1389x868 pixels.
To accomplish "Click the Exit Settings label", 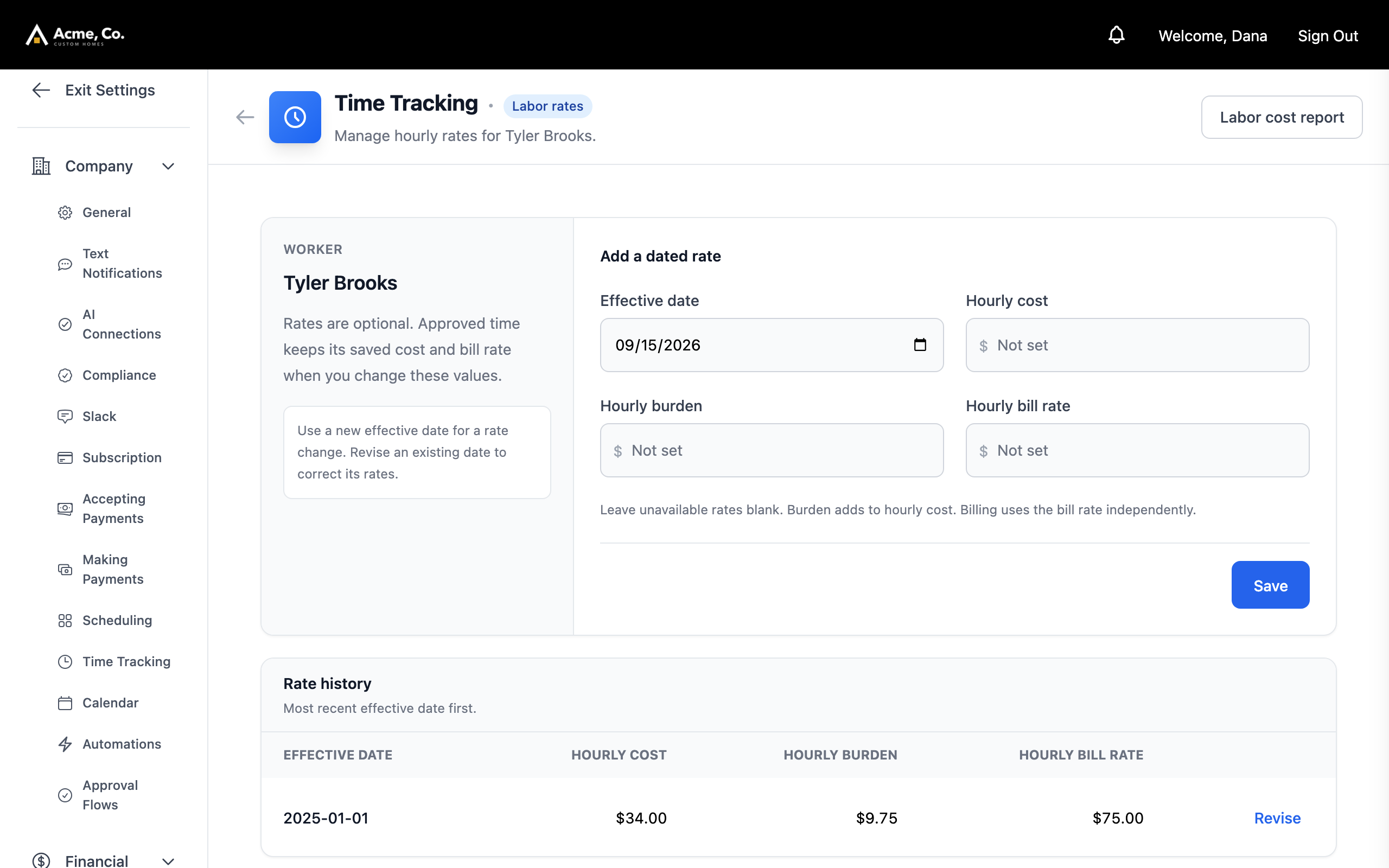I will pos(110,90).
